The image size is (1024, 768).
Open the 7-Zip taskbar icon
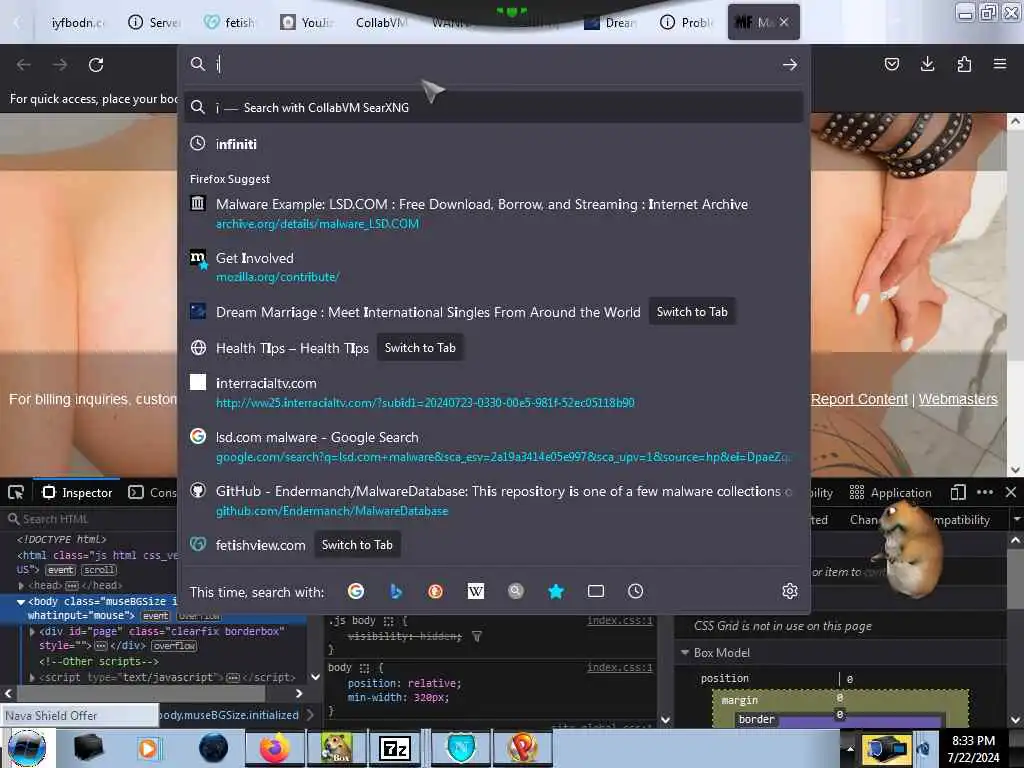[x=394, y=748]
